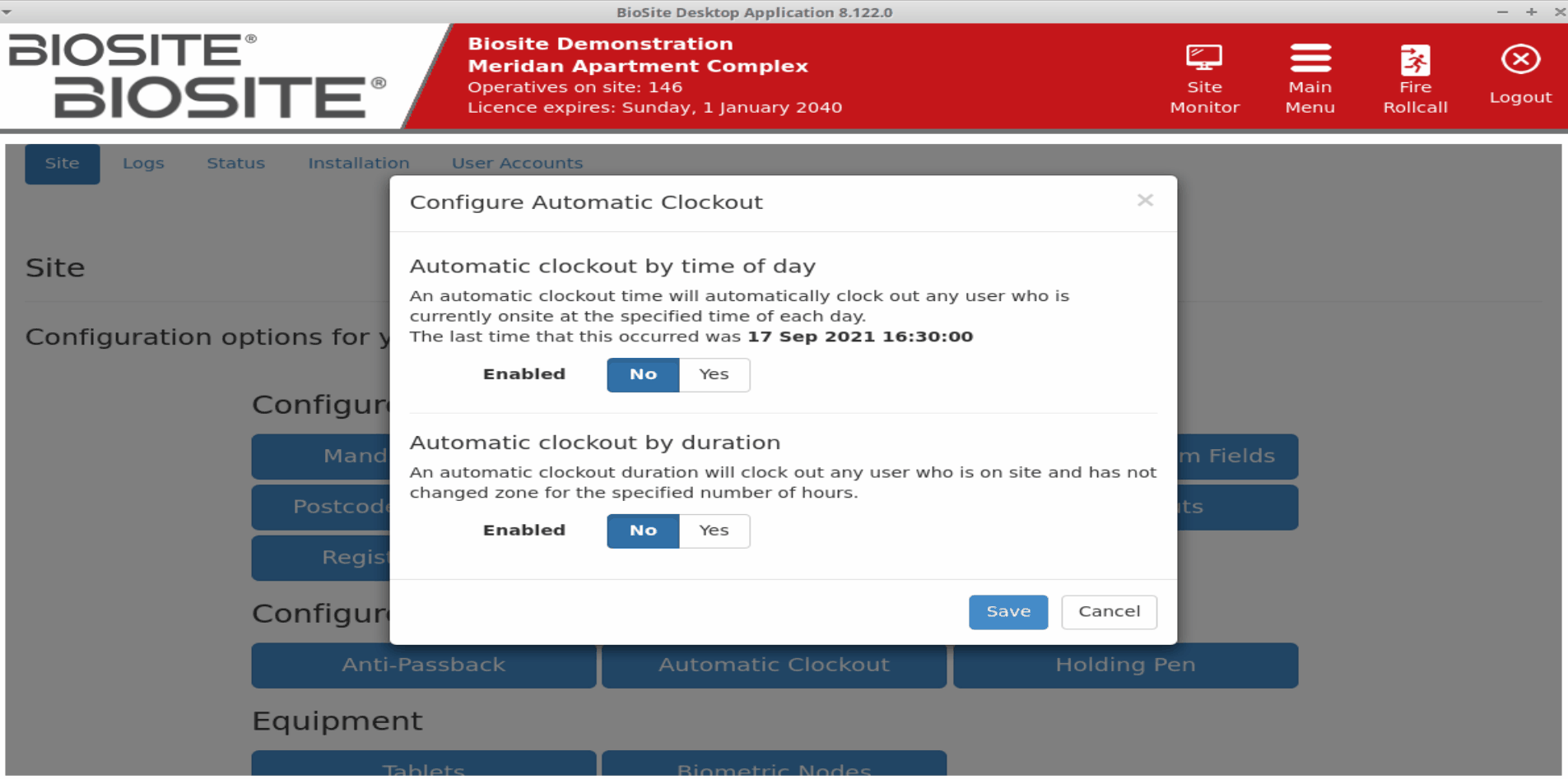Image resolution: width=1568 pixels, height=779 pixels.
Task: Click the partially hidden Postcode button
Action: [x=321, y=507]
